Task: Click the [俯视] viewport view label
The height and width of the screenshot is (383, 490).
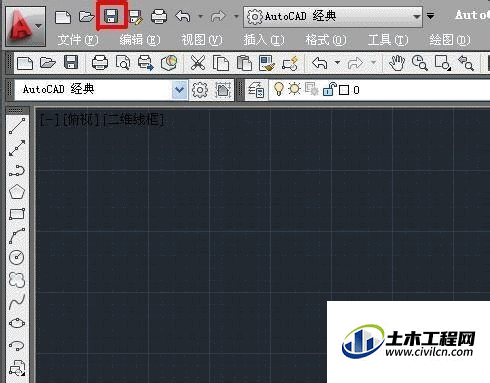Action: [x=81, y=120]
